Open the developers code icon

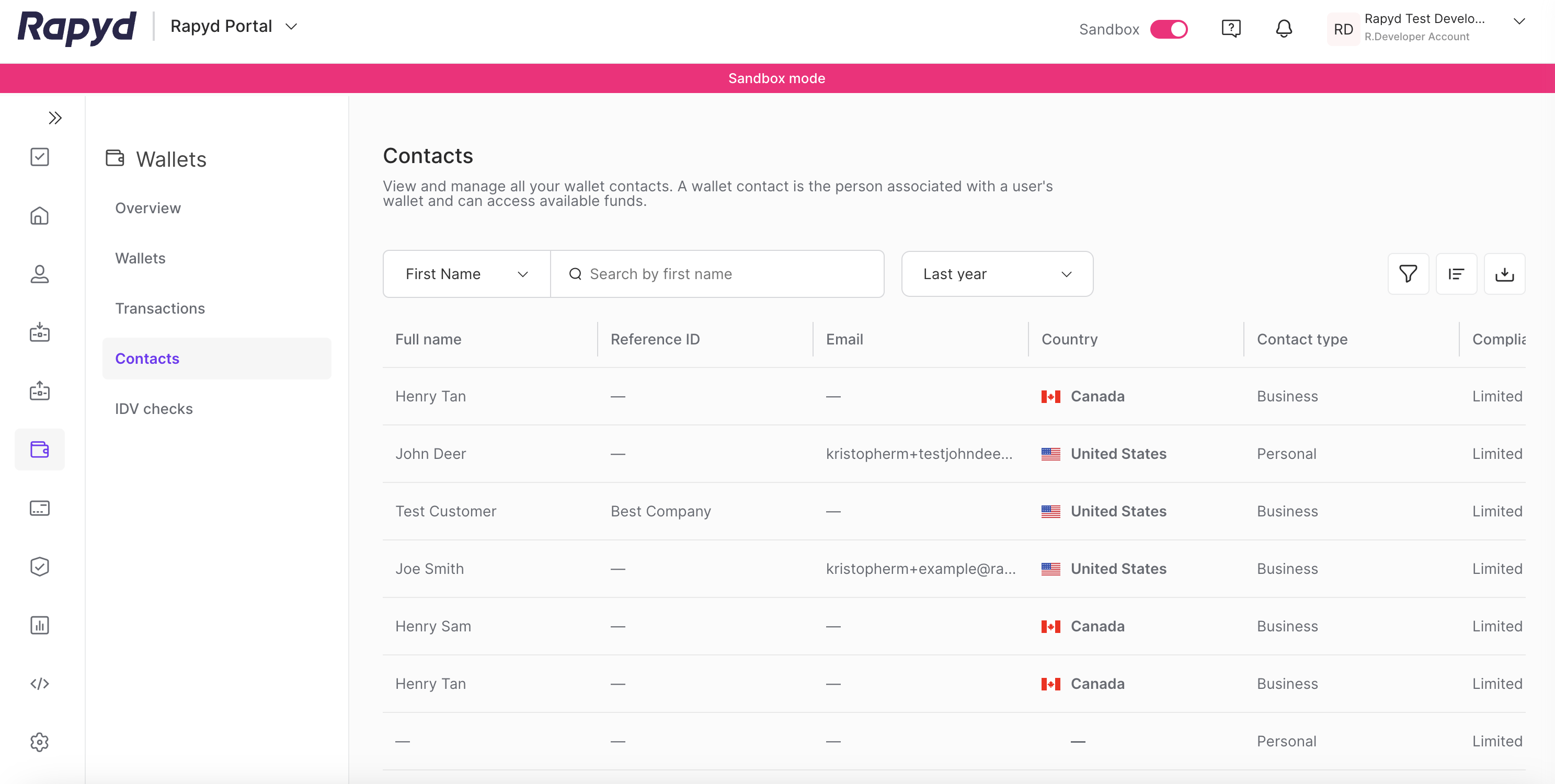[x=39, y=683]
